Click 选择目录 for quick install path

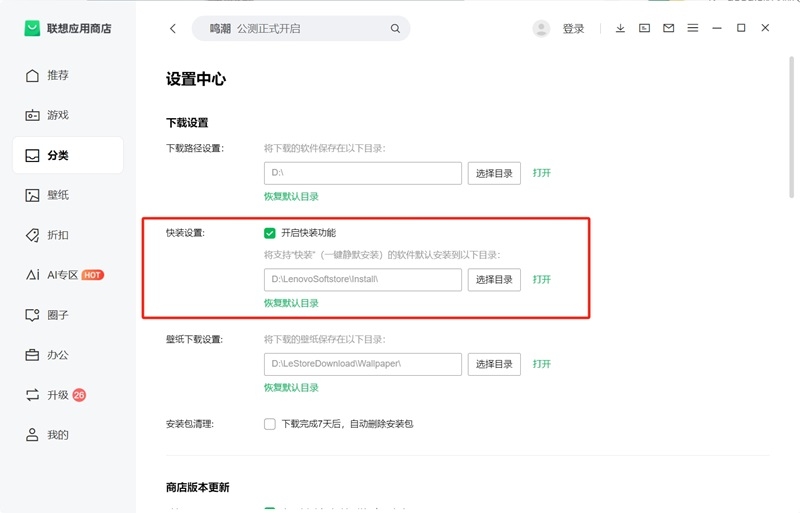tap(494, 280)
